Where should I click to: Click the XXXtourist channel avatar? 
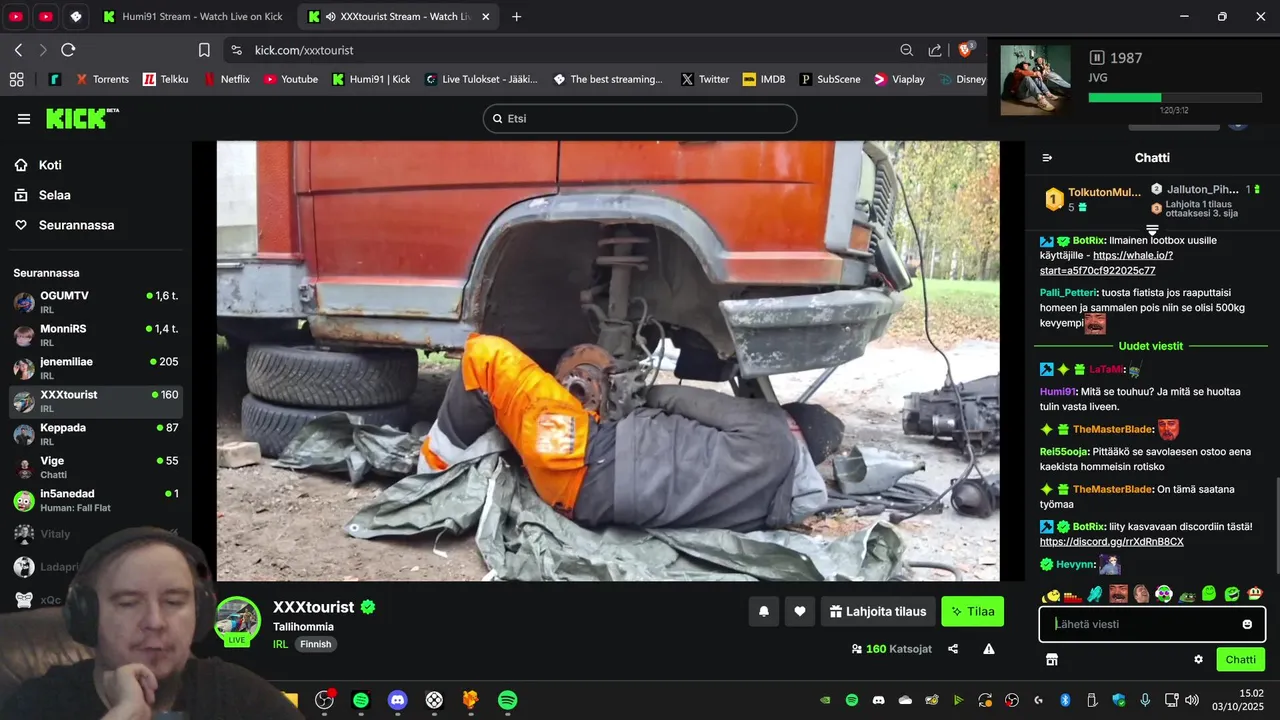click(x=238, y=621)
